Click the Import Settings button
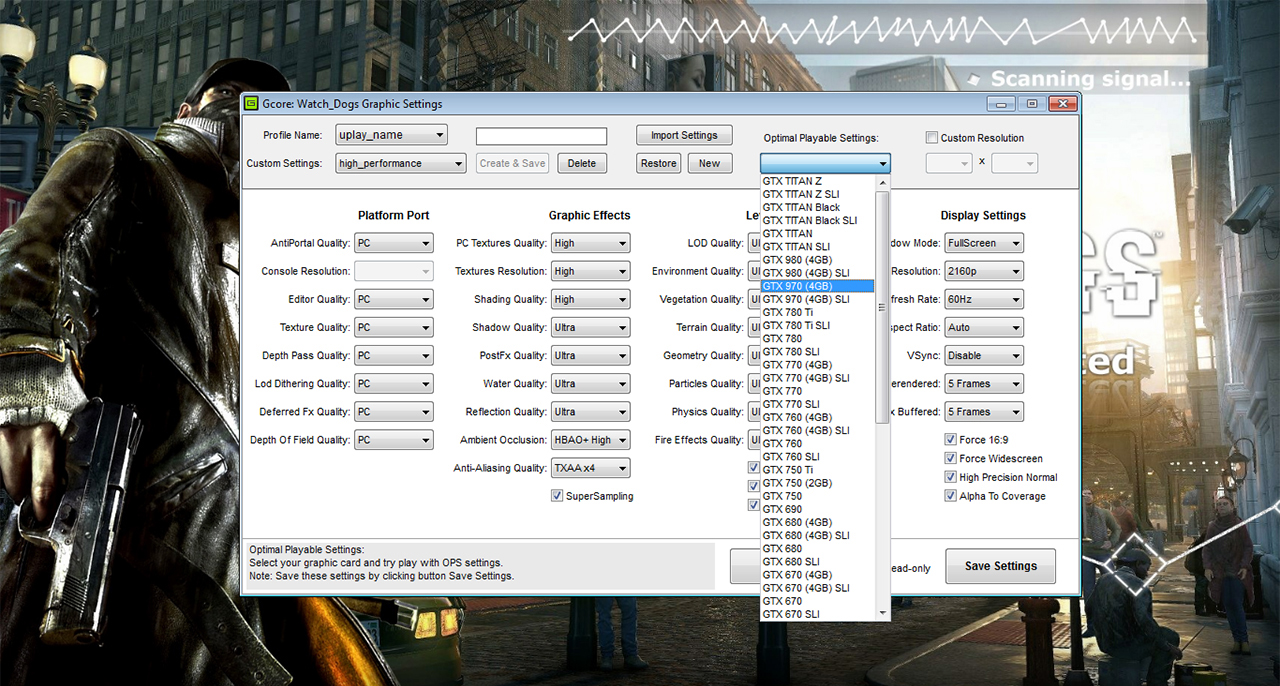The height and width of the screenshot is (686, 1280). click(x=684, y=135)
